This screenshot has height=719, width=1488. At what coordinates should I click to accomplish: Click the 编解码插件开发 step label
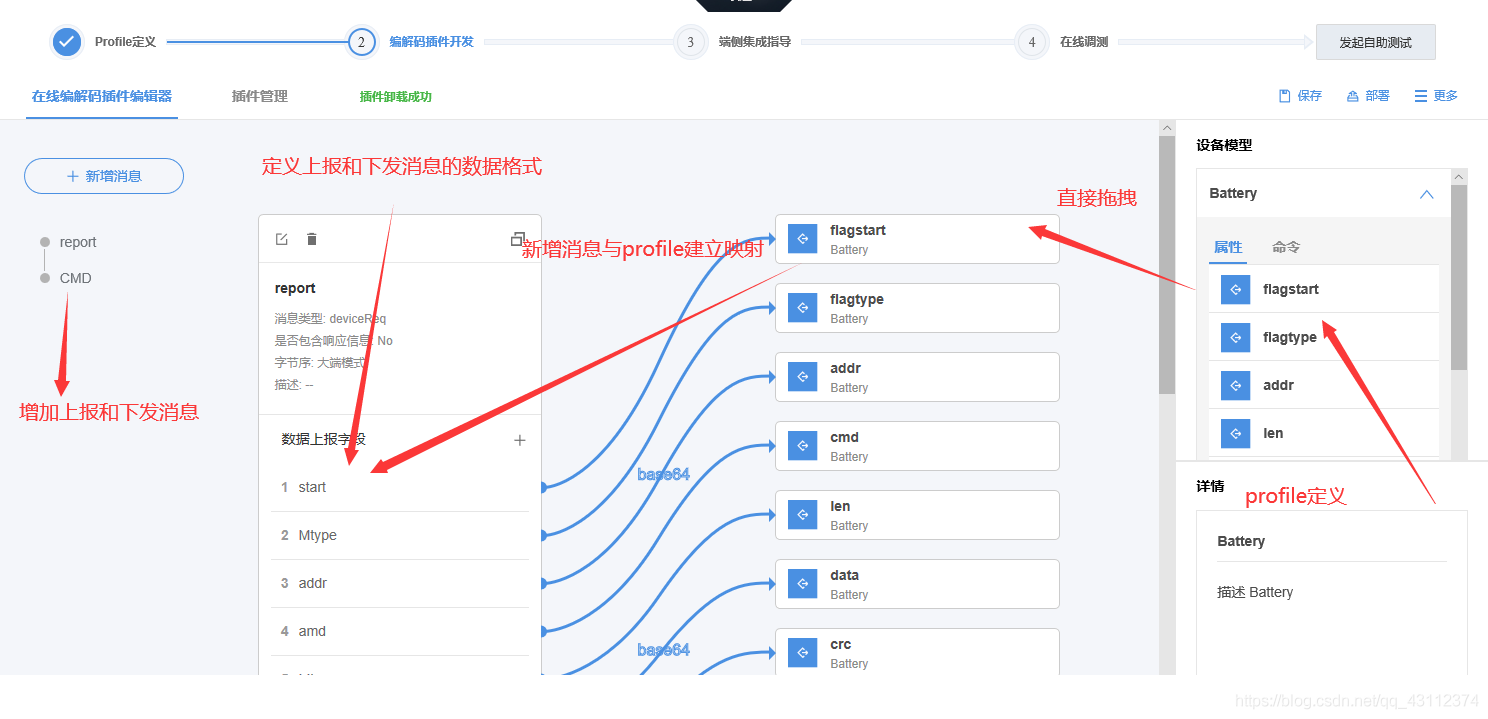pos(431,42)
